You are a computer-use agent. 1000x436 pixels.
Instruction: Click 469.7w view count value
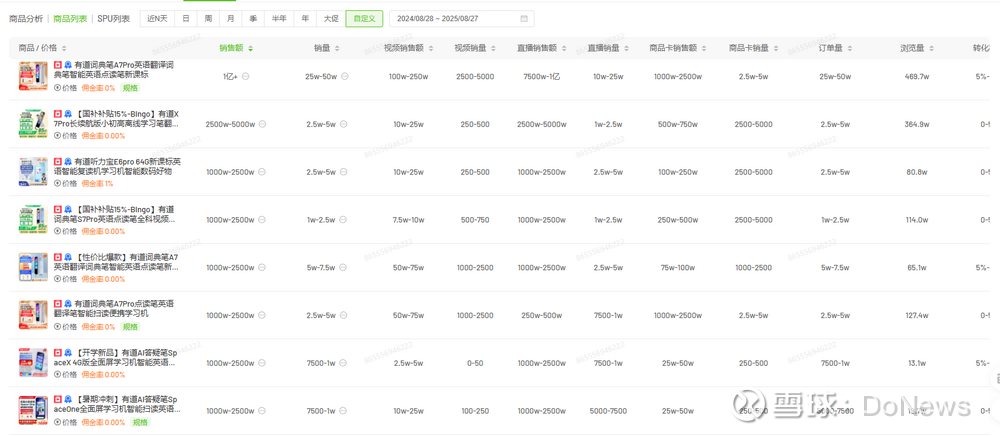click(x=916, y=76)
